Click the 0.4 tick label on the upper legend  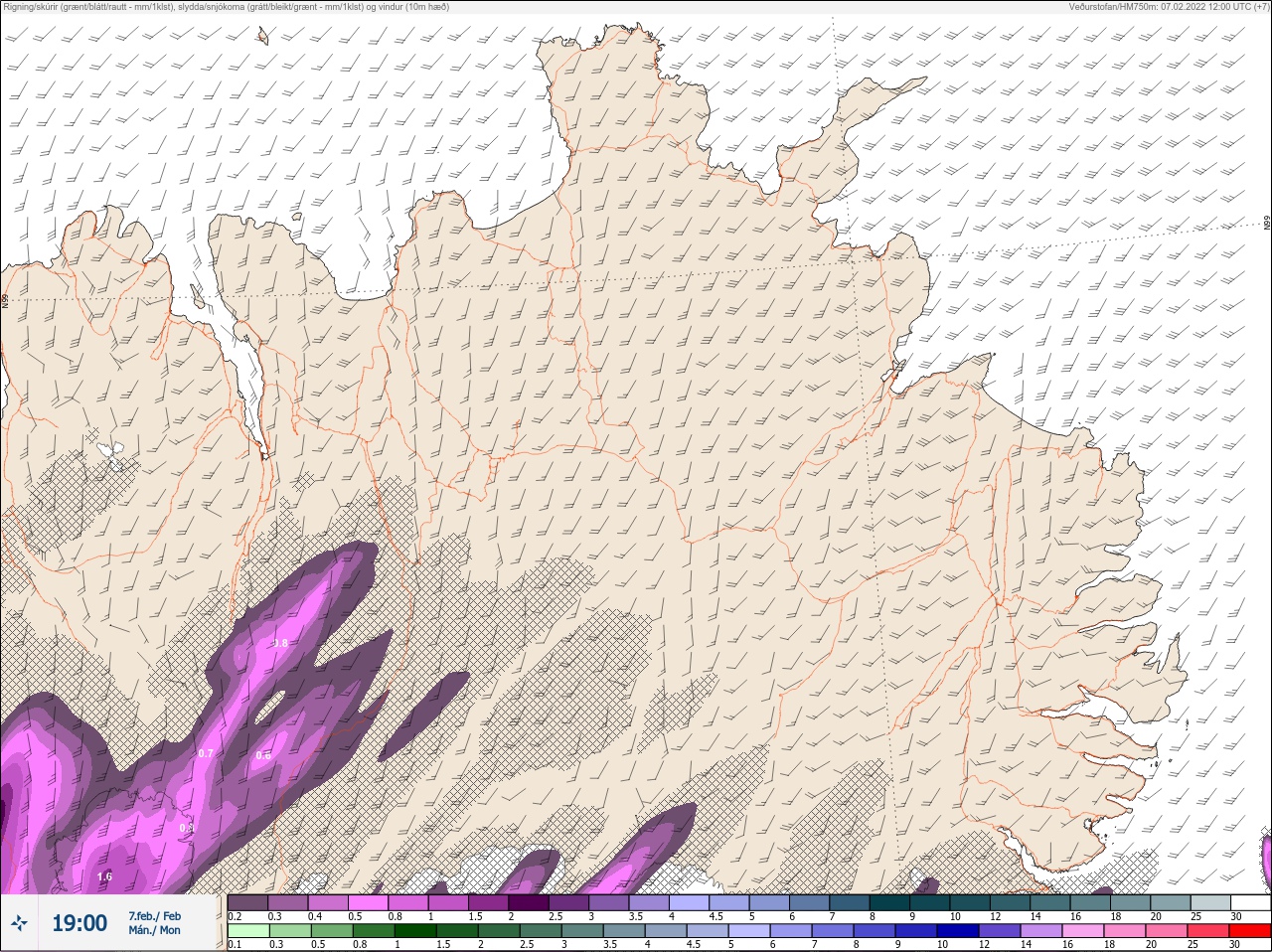[x=315, y=916]
